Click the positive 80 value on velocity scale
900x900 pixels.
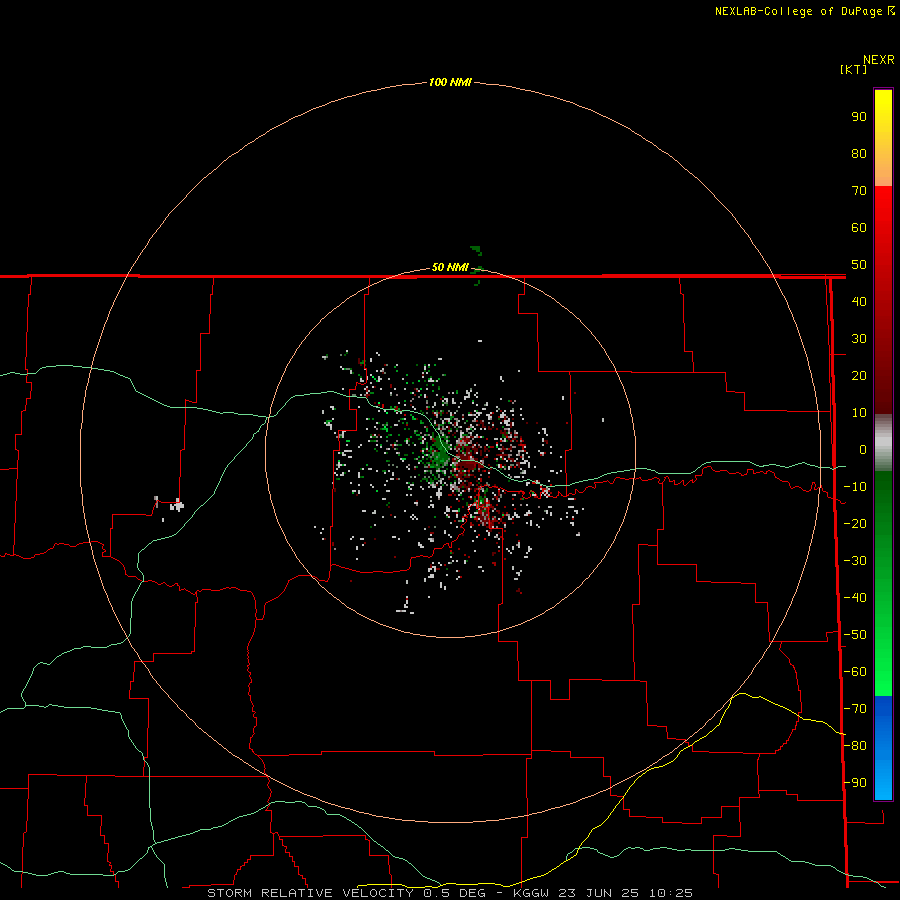pos(859,153)
